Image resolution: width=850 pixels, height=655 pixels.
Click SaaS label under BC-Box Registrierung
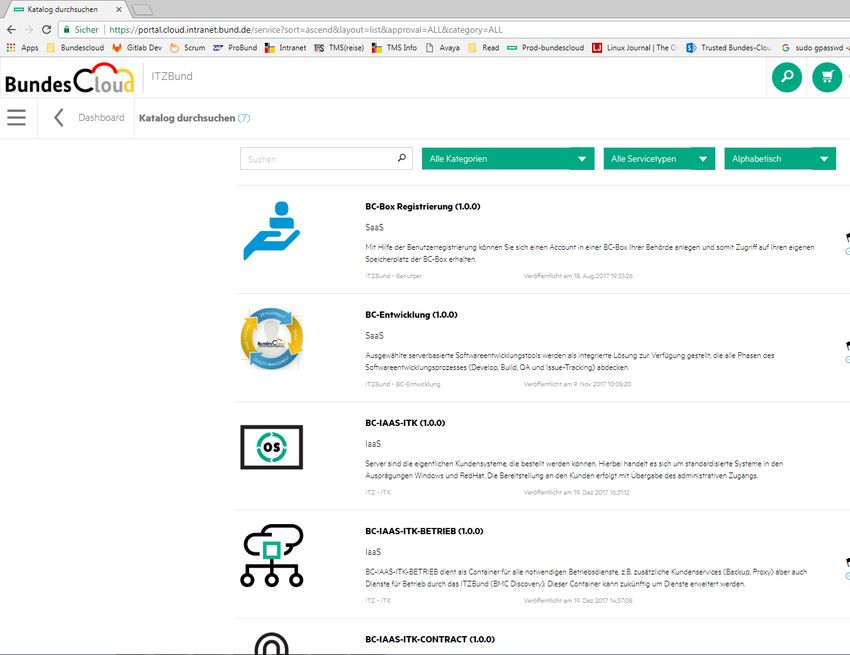click(374, 227)
